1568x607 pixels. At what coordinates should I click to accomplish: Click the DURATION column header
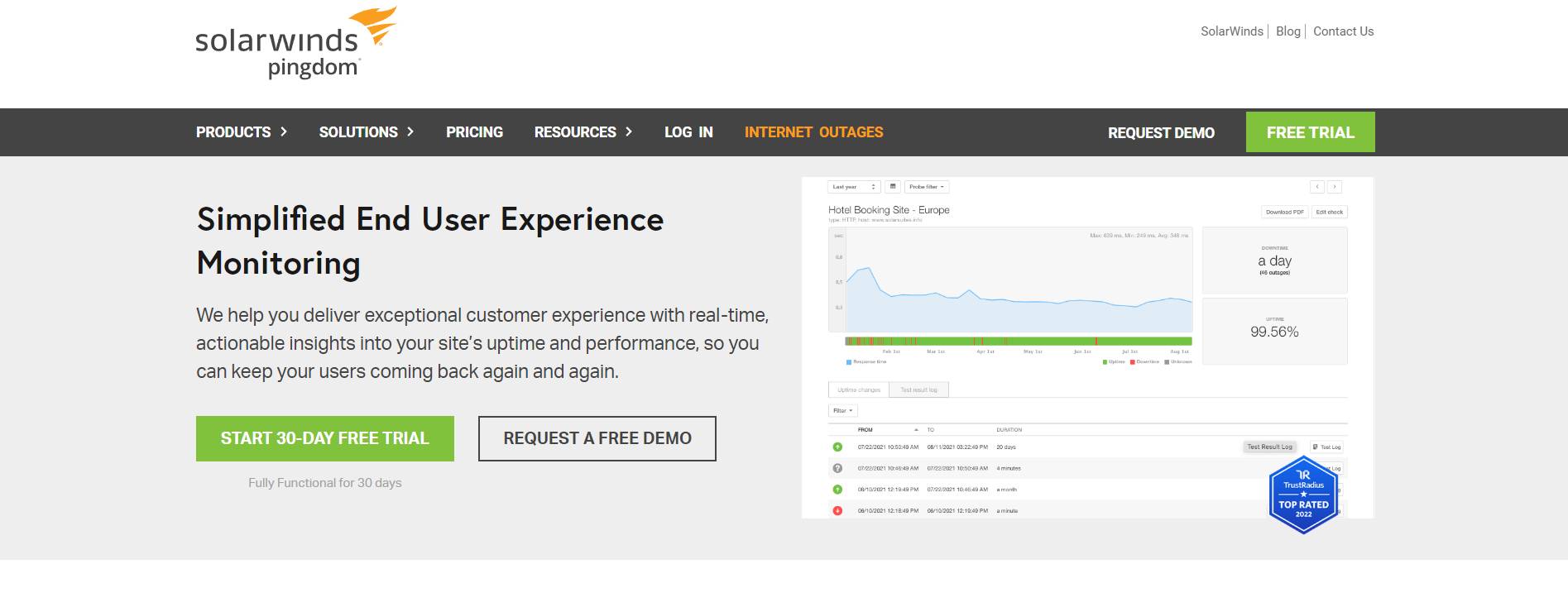click(x=1009, y=430)
